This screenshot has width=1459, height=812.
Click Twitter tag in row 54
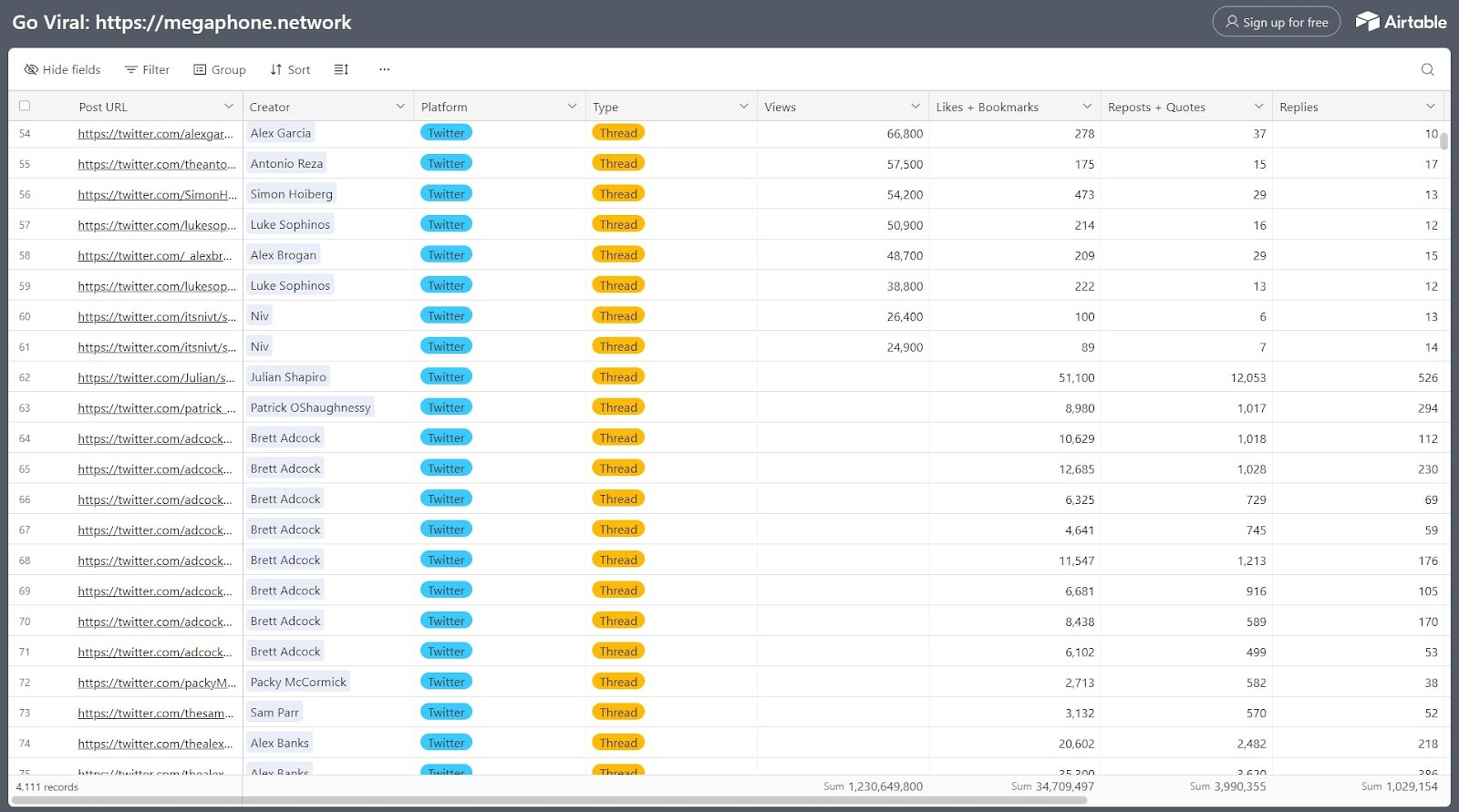tap(446, 133)
